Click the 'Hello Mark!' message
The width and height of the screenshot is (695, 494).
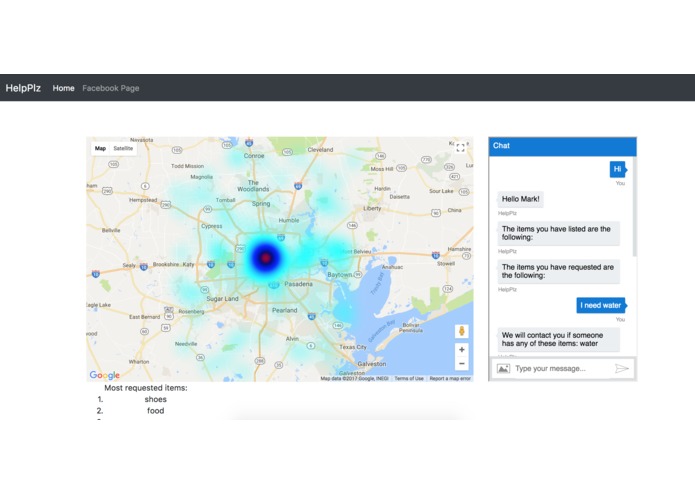pos(520,199)
